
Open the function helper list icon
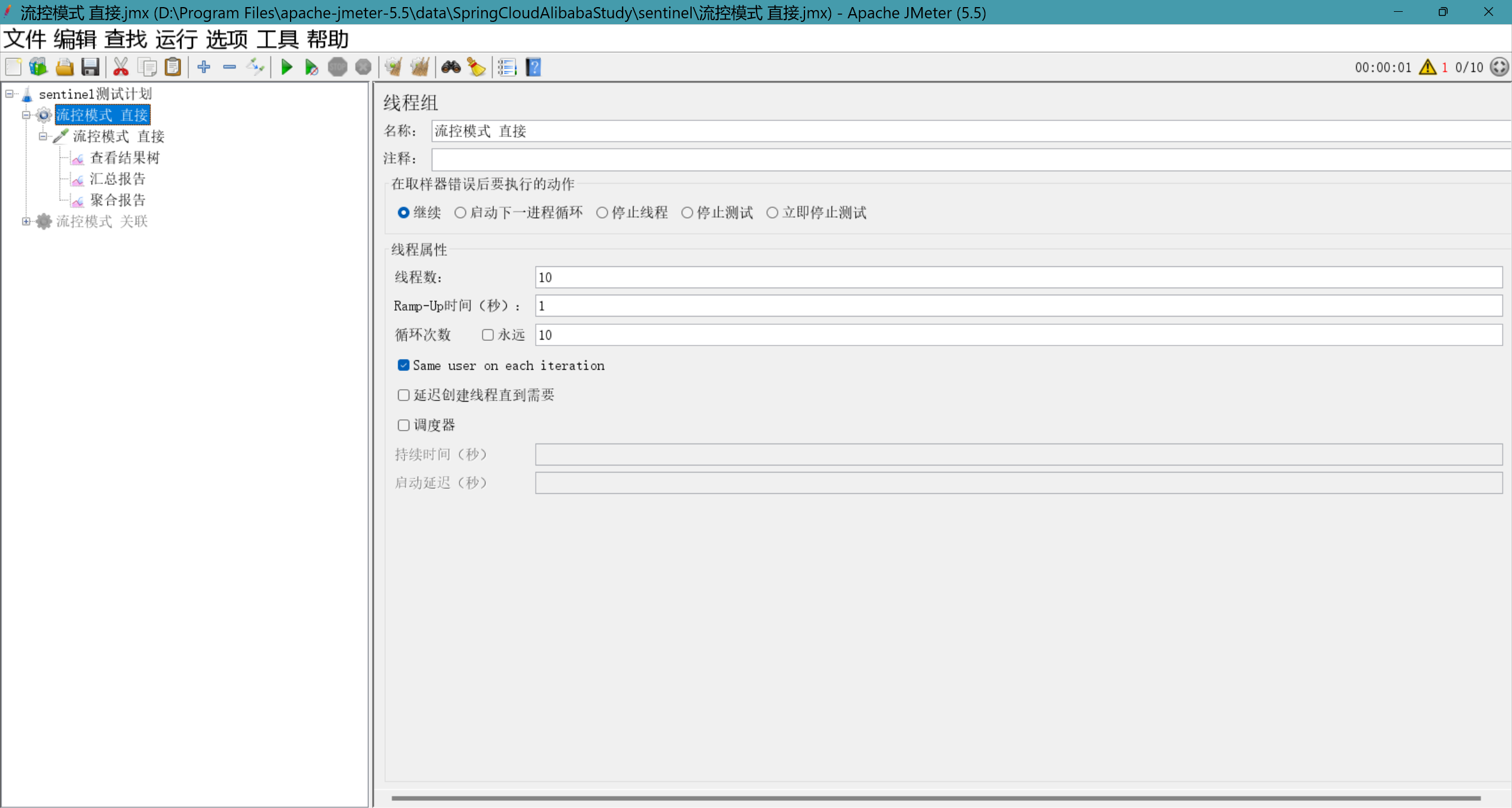click(x=507, y=67)
